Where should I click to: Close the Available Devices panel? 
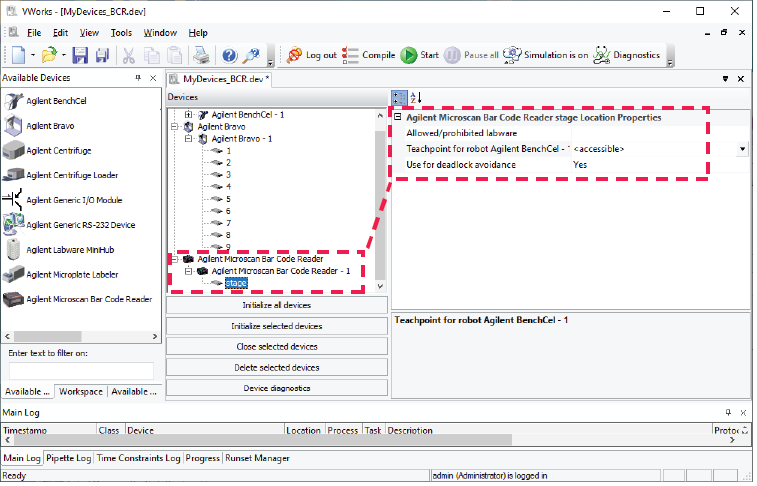153,78
